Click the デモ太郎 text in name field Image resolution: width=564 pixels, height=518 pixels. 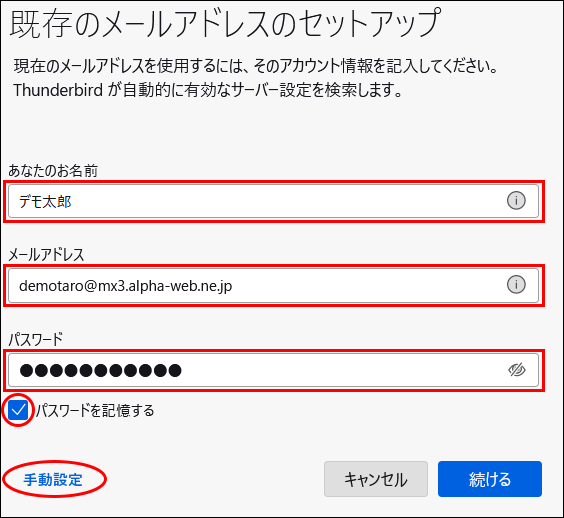click(x=45, y=201)
